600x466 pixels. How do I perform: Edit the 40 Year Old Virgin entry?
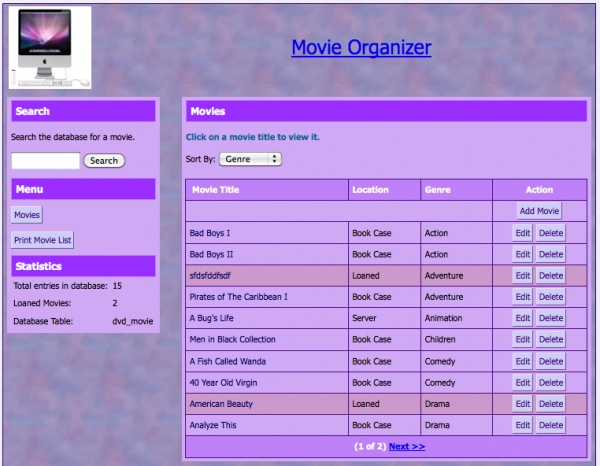pyautogui.click(x=522, y=383)
